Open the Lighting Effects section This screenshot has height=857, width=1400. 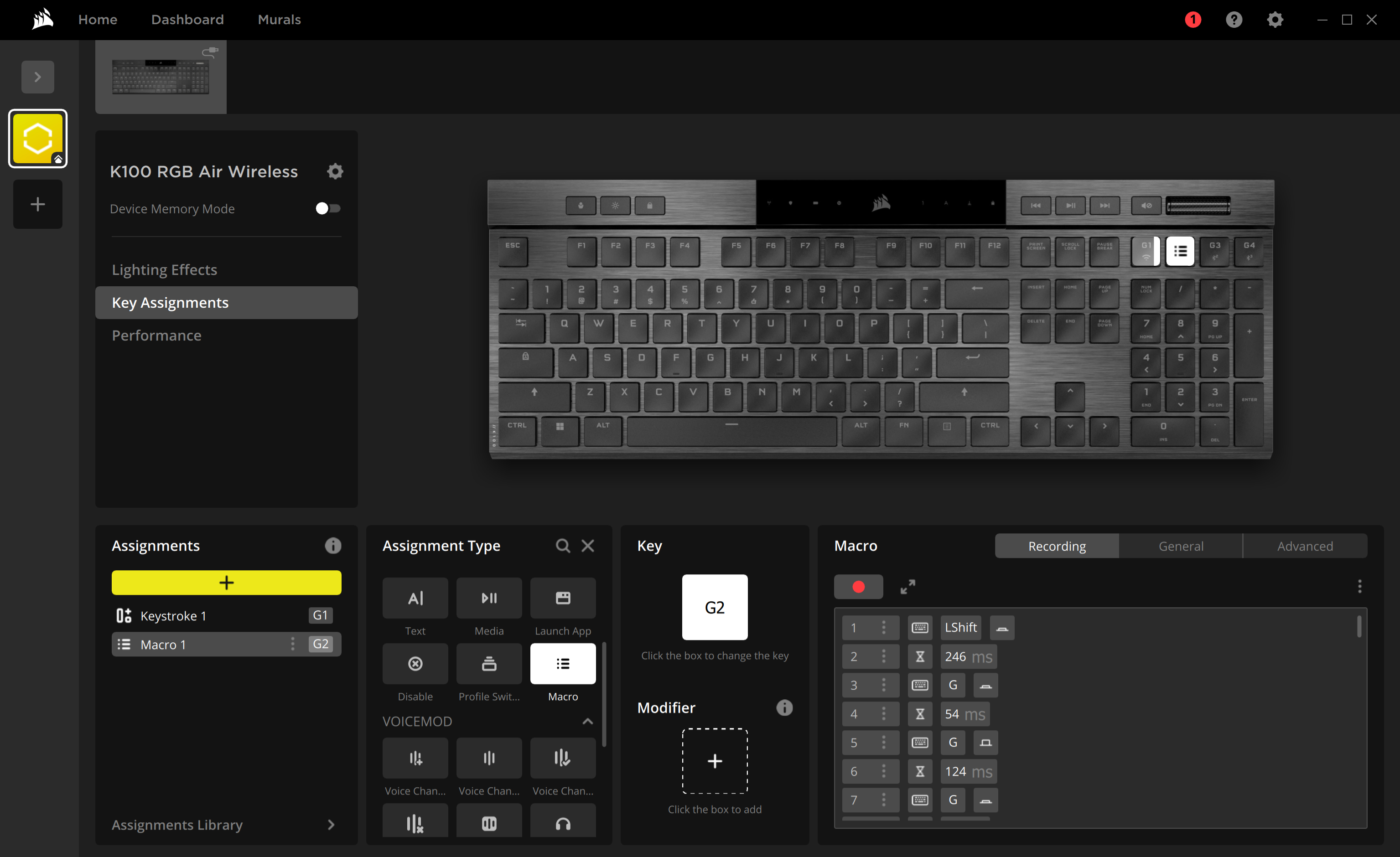[164, 270]
